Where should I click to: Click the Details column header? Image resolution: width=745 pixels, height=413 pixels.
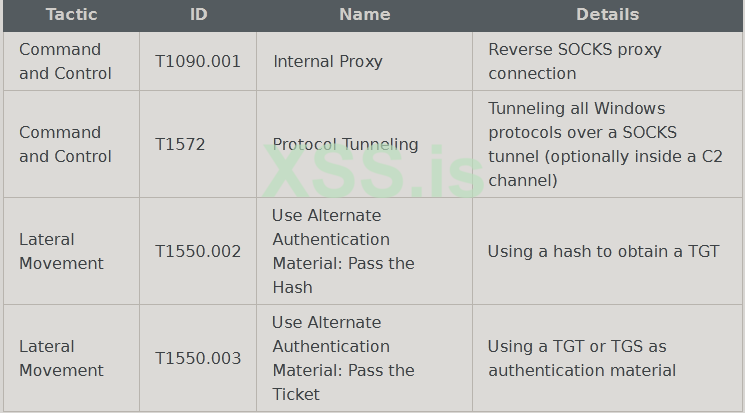(x=607, y=15)
